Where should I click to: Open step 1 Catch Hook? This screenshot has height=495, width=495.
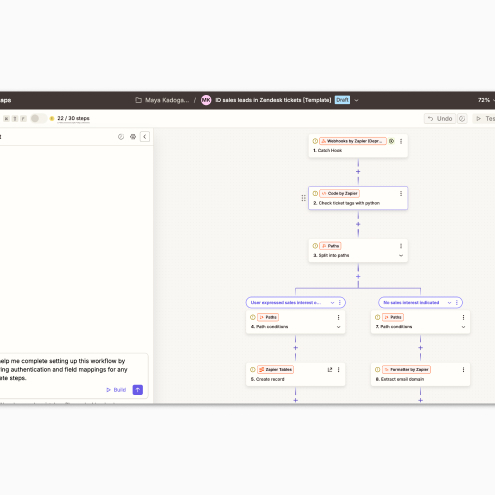[358, 146]
